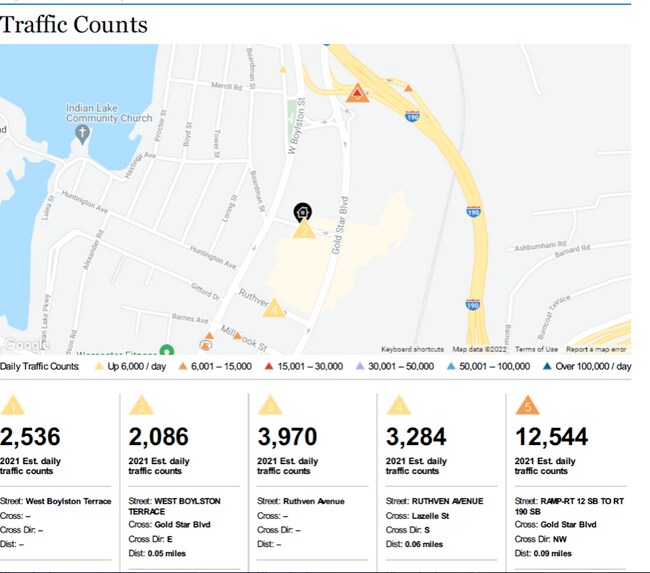Click the triangle icon above the 2,086 count
This screenshot has height=573, width=650.
[x=141, y=406]
